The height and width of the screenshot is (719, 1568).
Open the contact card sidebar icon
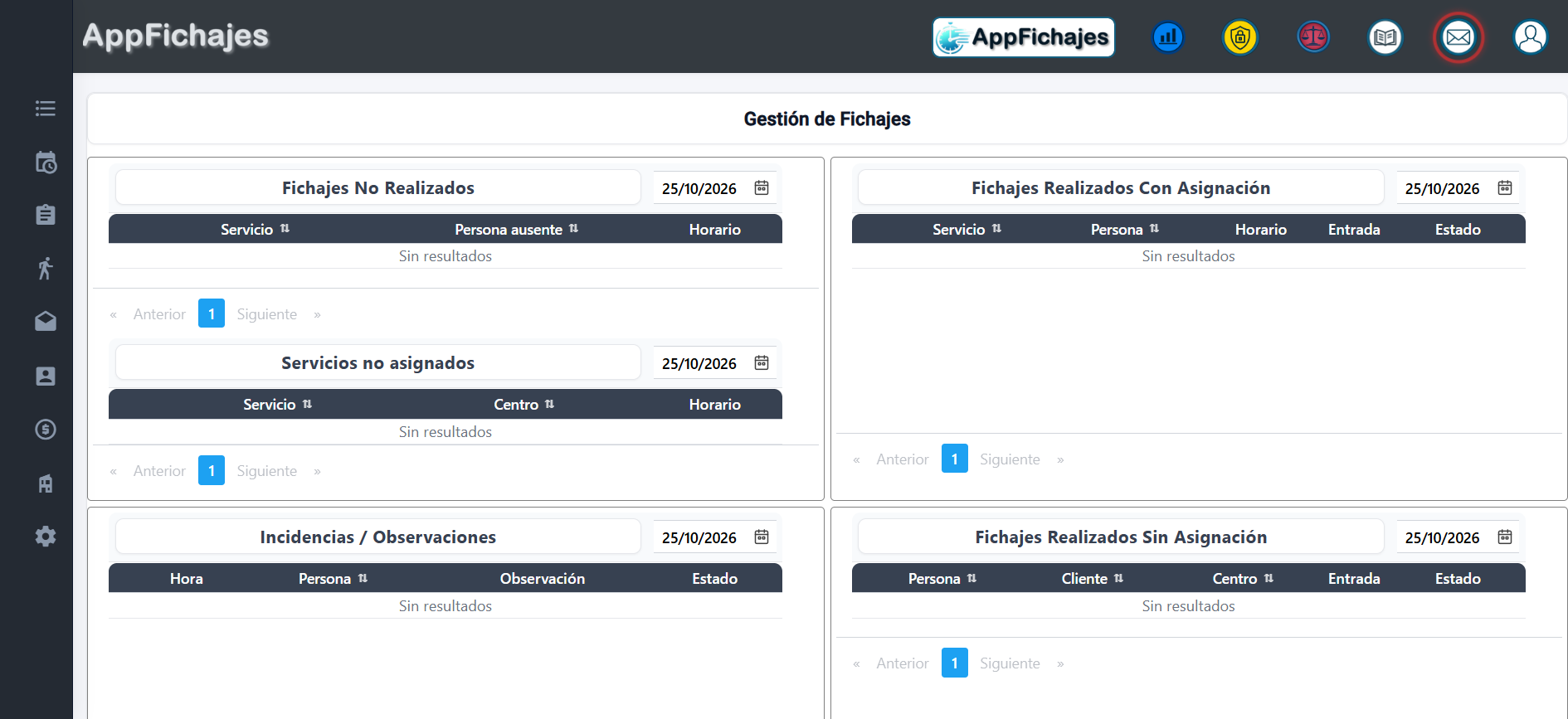46,376
